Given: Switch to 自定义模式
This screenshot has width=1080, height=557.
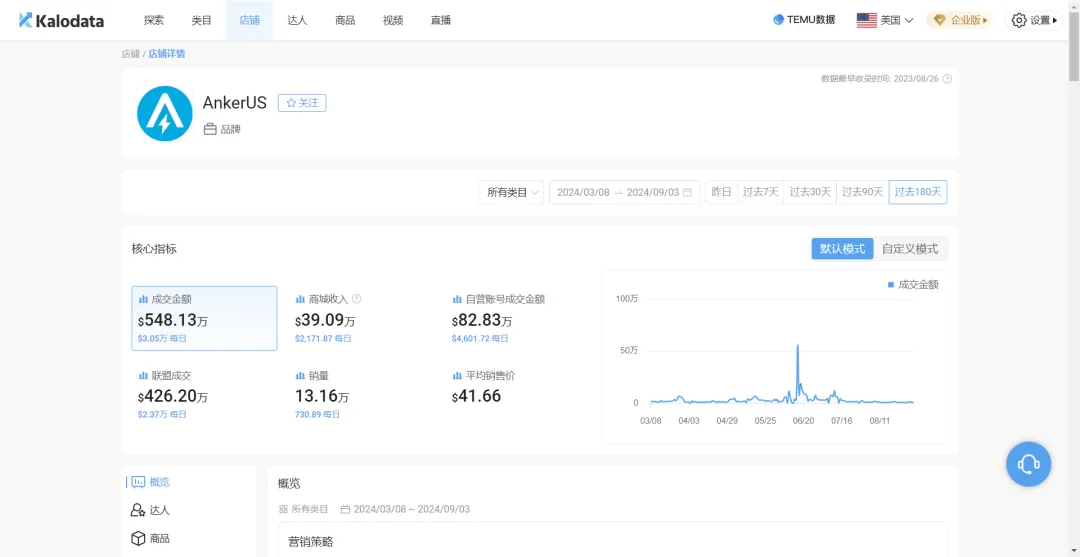Looking at the screenshot, I should [910, 249].
